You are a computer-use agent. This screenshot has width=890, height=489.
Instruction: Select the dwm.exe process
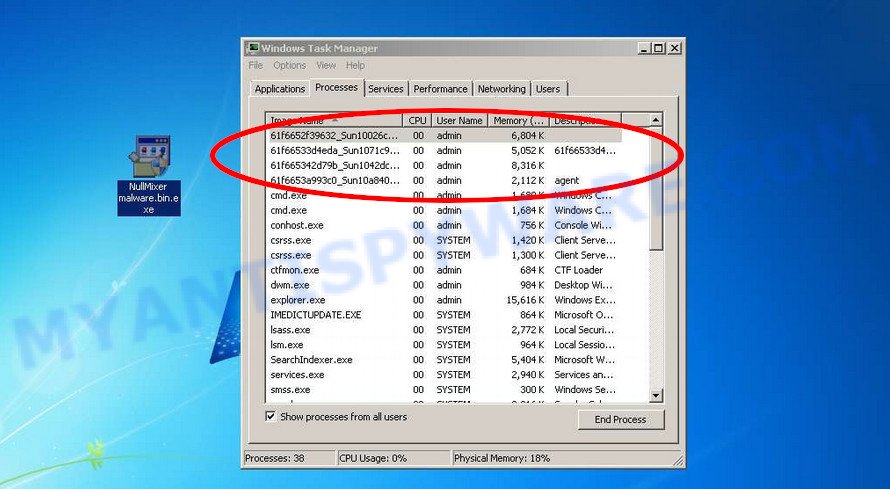pos(446,285)
